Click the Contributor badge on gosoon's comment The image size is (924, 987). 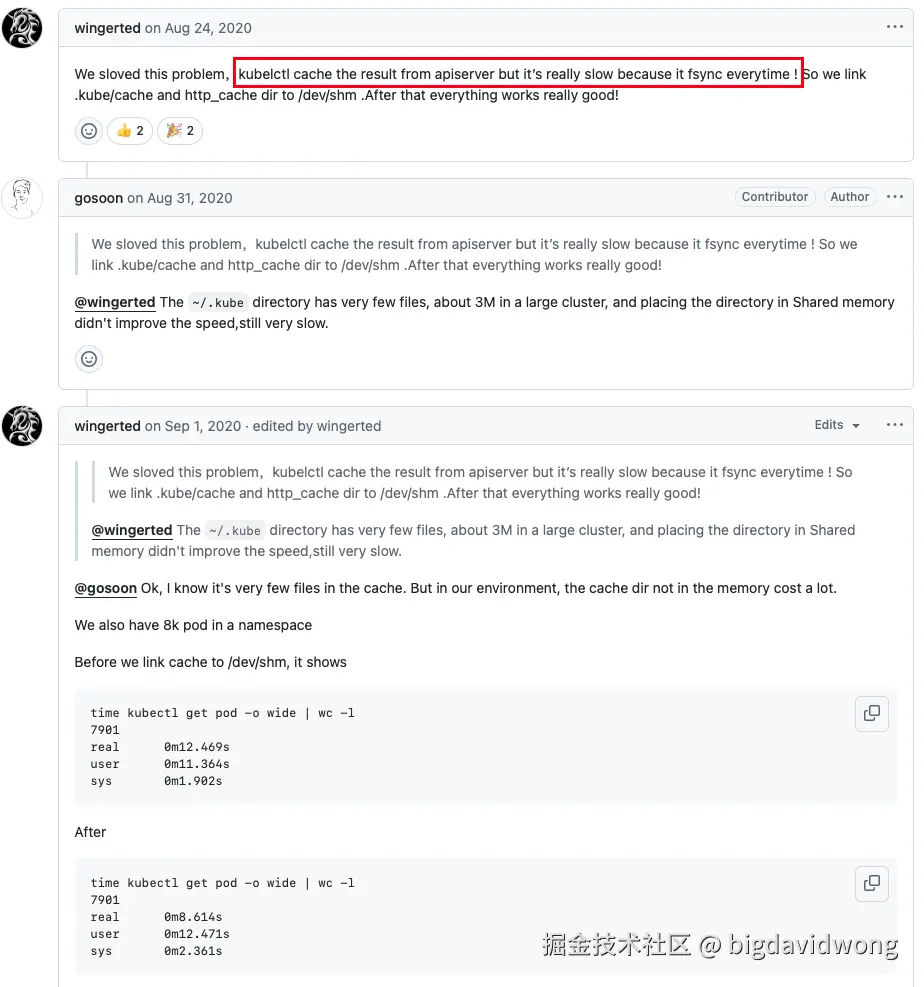(775, 197)
